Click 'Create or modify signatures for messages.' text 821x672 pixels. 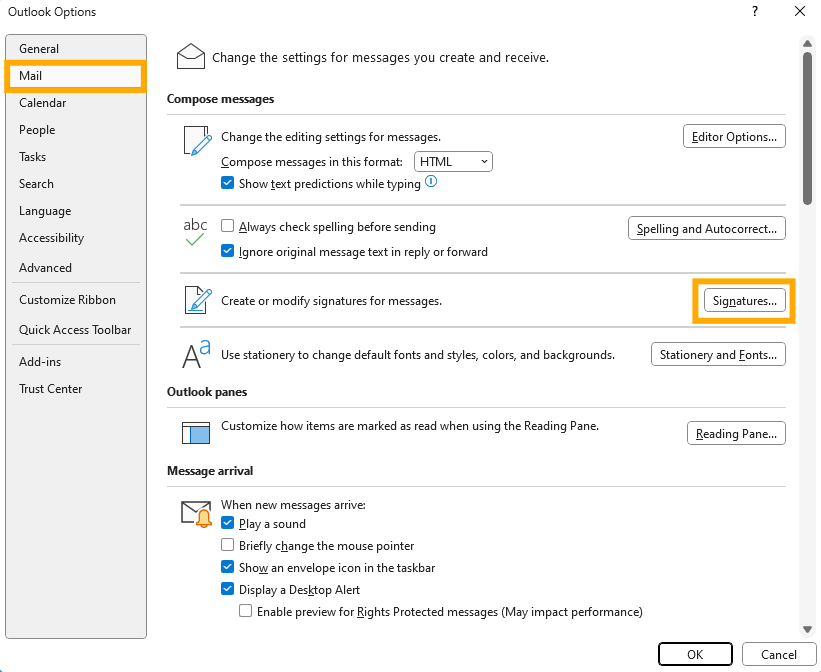click(331, 301)
